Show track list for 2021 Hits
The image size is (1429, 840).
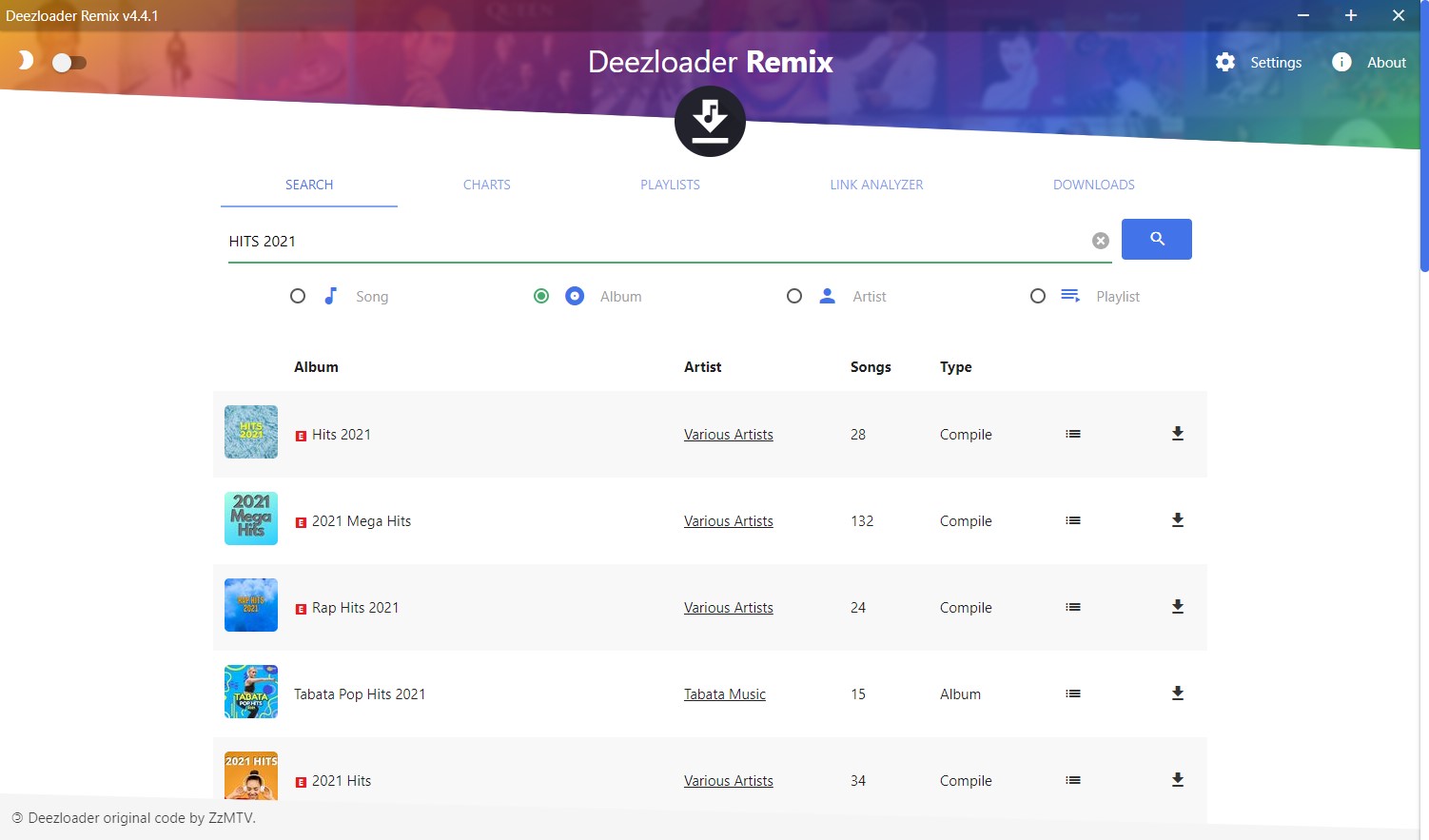(1073, 780)
